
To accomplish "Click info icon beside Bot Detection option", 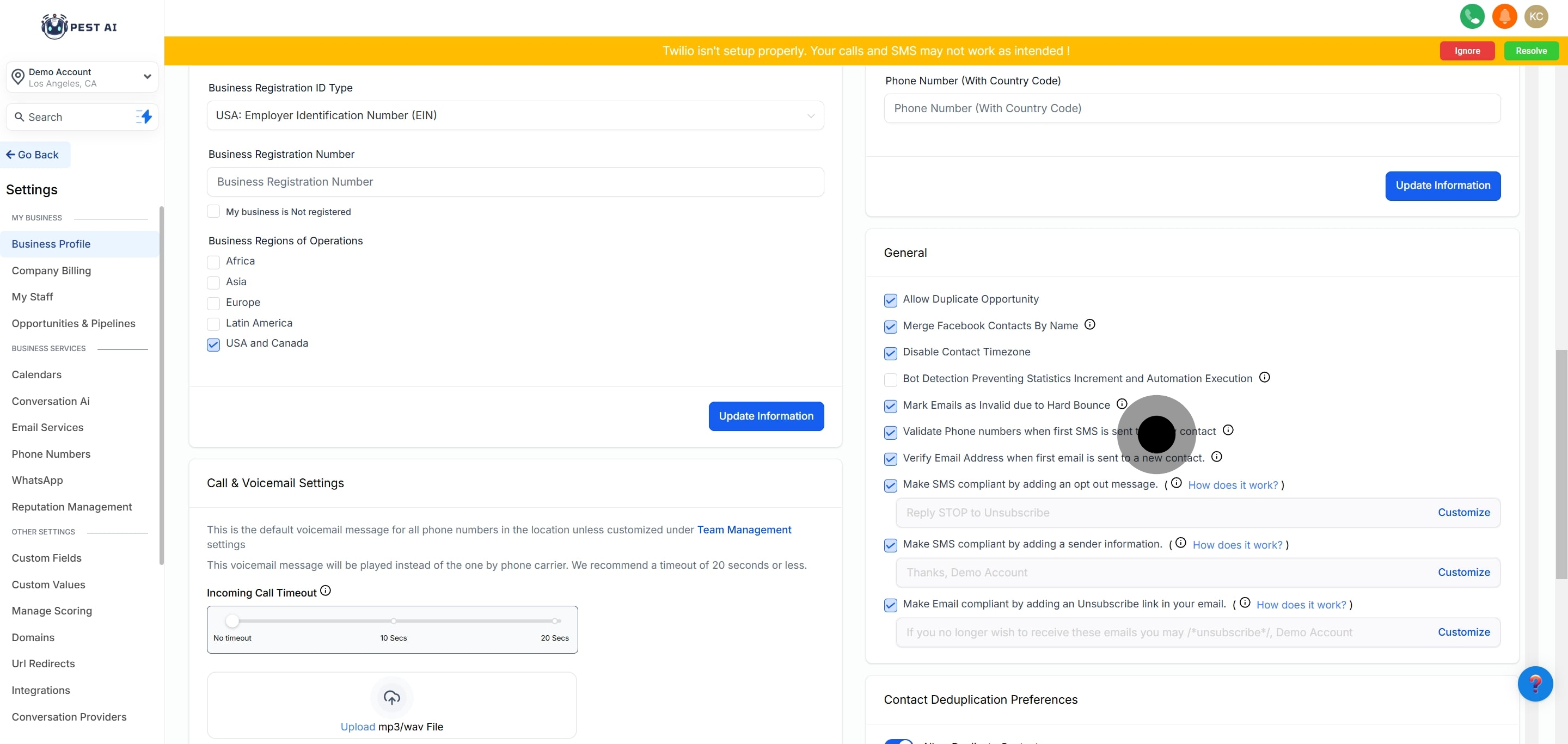I will pyautogui.click(x=1264, y=377).
